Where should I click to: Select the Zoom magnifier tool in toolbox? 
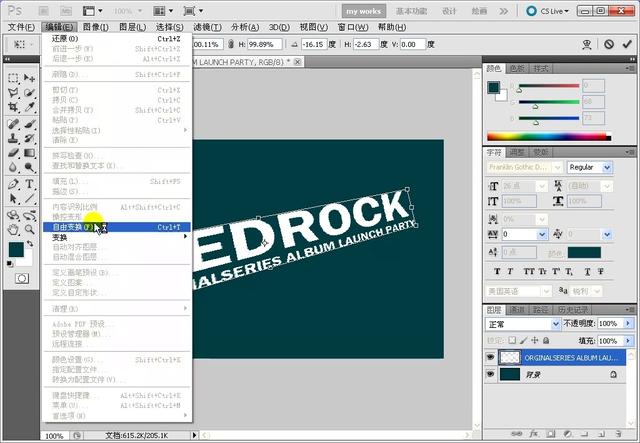tap(29, 230)
